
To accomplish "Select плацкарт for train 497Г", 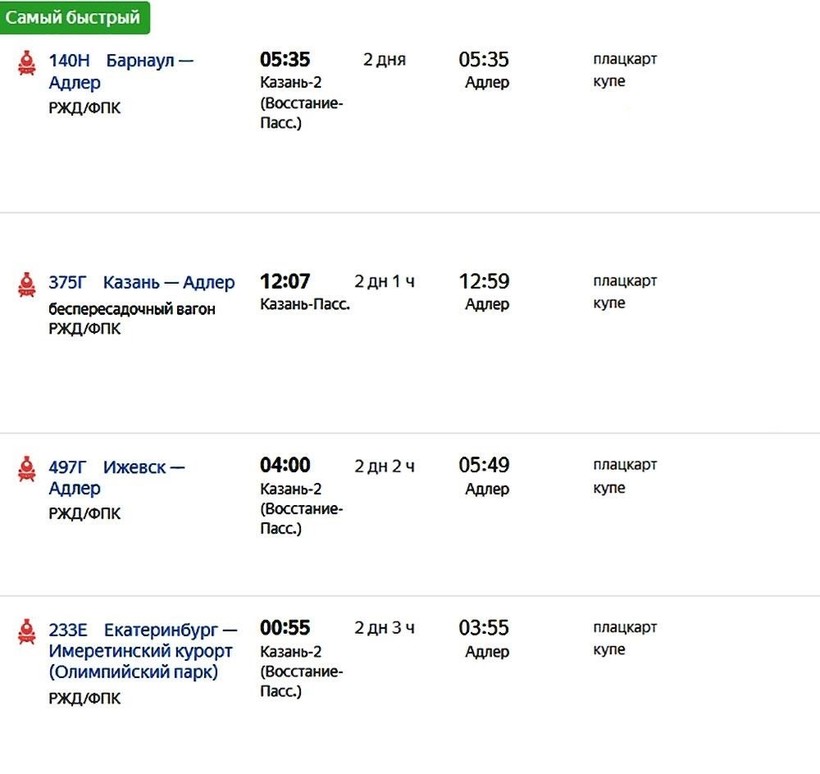I will point(624,465).
